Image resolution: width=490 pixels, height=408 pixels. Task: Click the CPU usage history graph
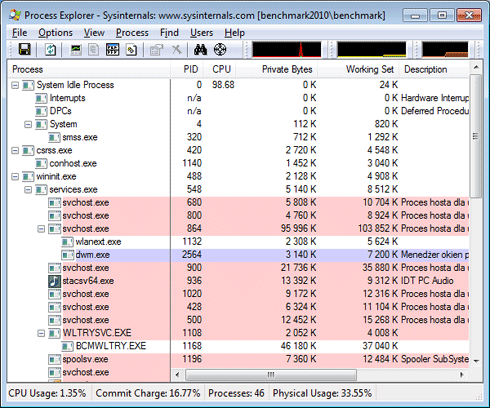[287, 49]
